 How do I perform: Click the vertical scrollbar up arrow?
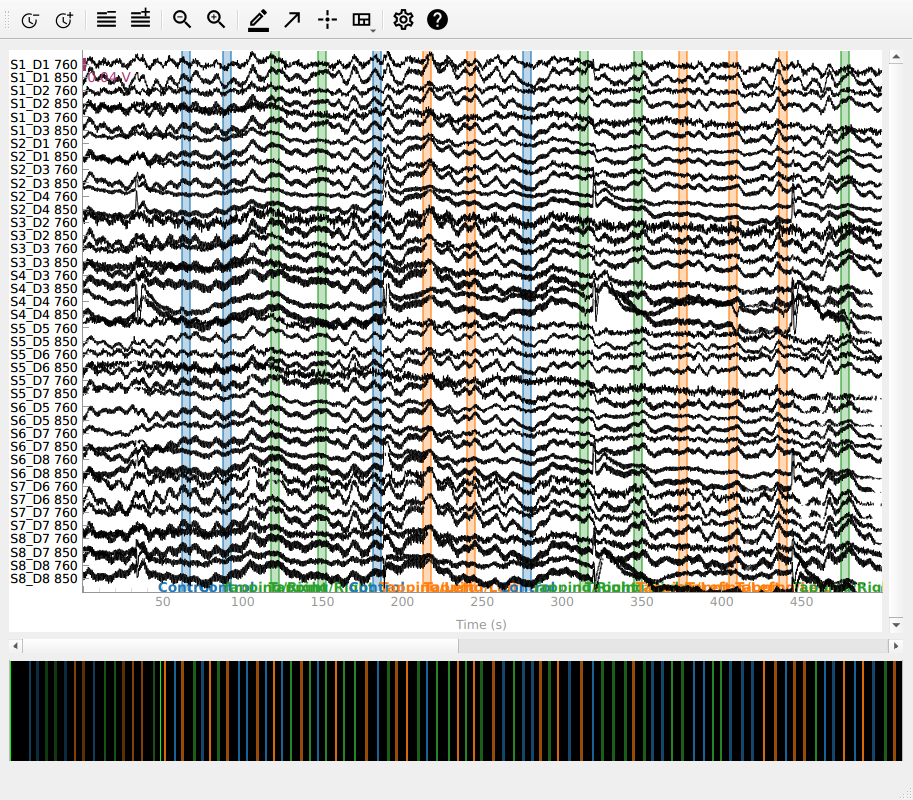coord(895,57)
